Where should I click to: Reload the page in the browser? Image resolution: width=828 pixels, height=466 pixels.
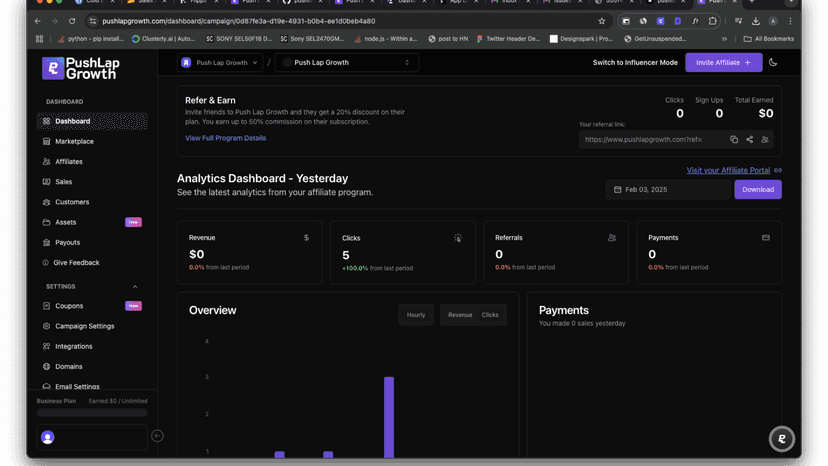click(72, 21)
